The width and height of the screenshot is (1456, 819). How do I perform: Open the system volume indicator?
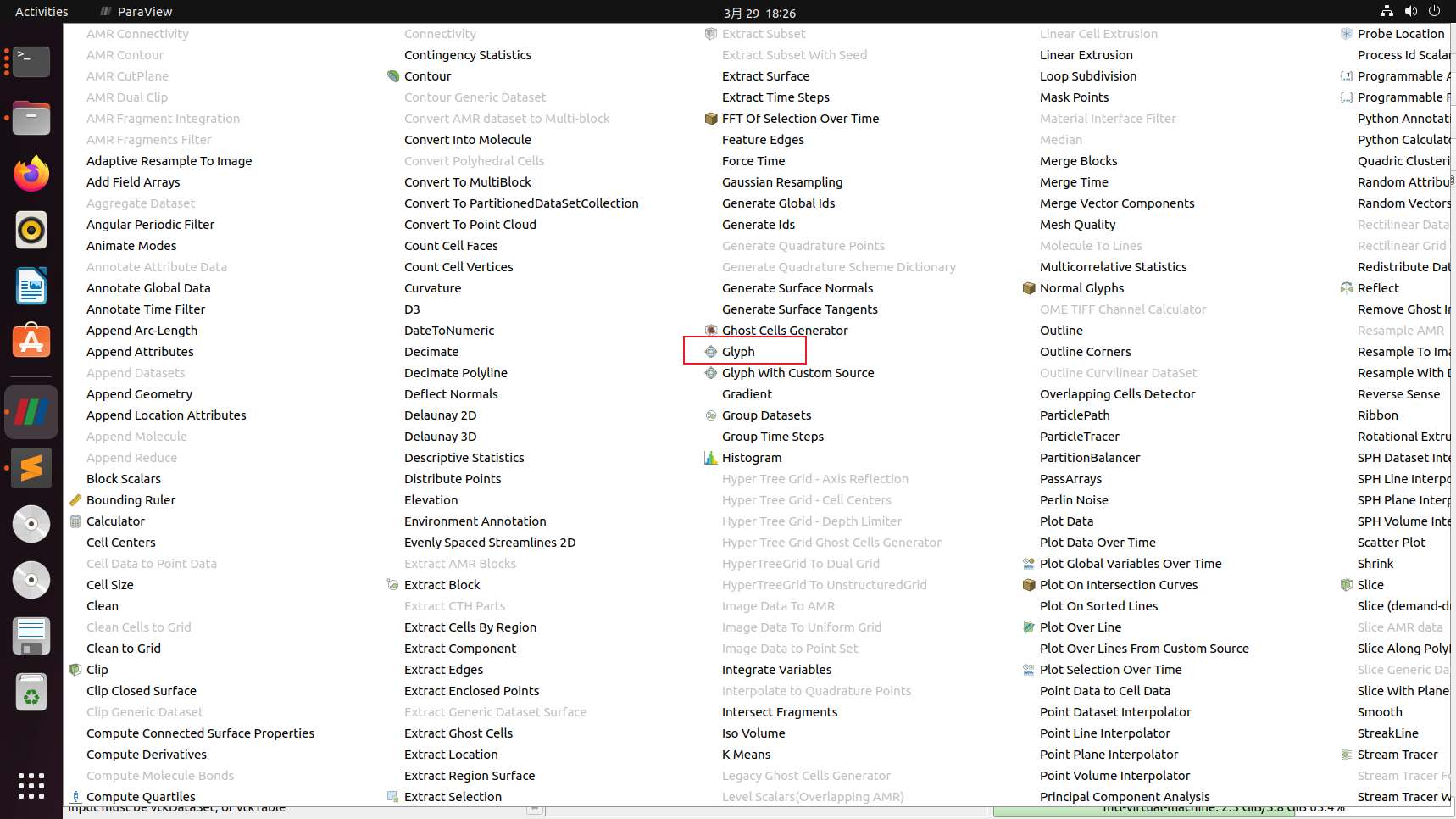[x=1410, y=11]
